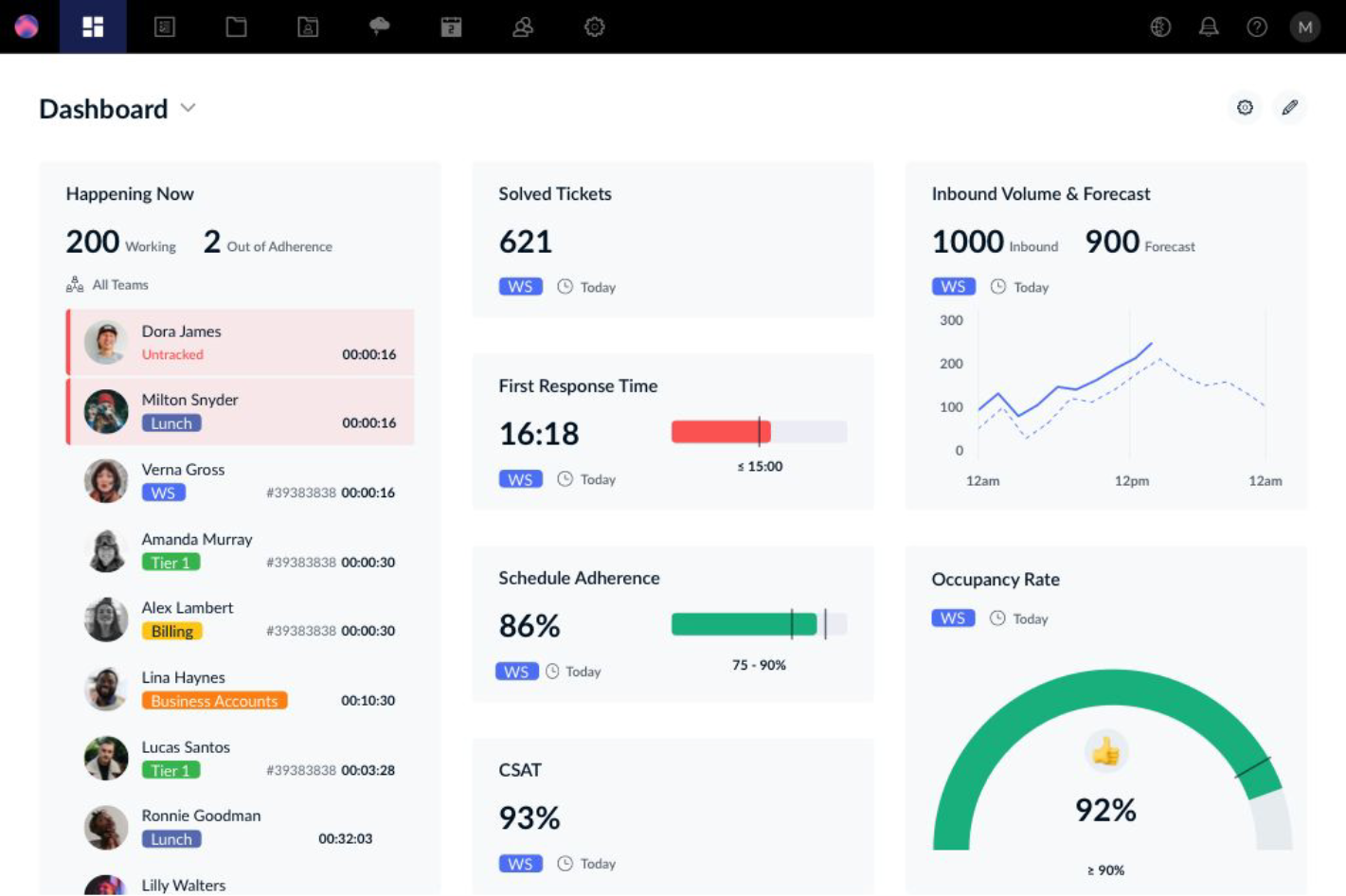
Task: Open the gear icon in the top navigation bar
Action: [594, 27]
